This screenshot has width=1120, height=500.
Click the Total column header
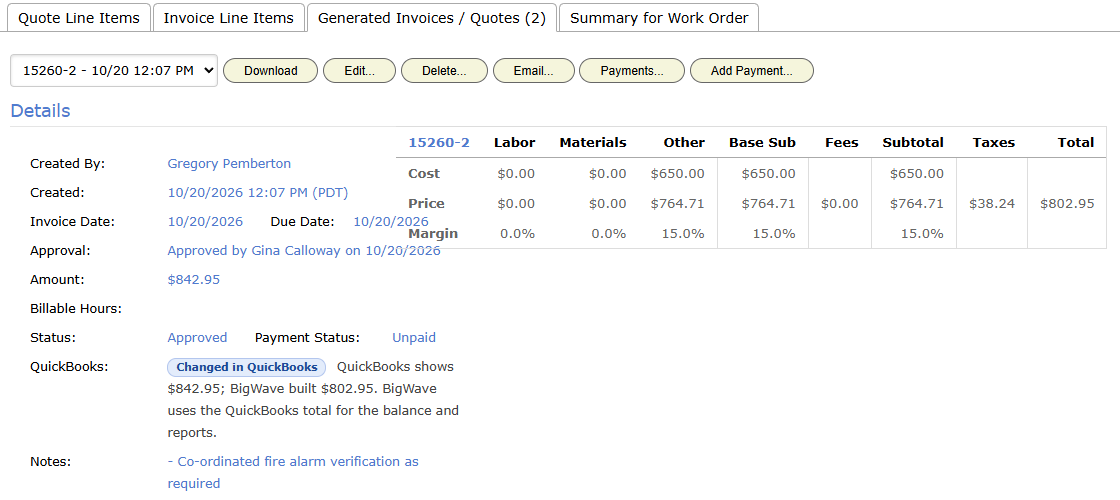(1076, 143)
